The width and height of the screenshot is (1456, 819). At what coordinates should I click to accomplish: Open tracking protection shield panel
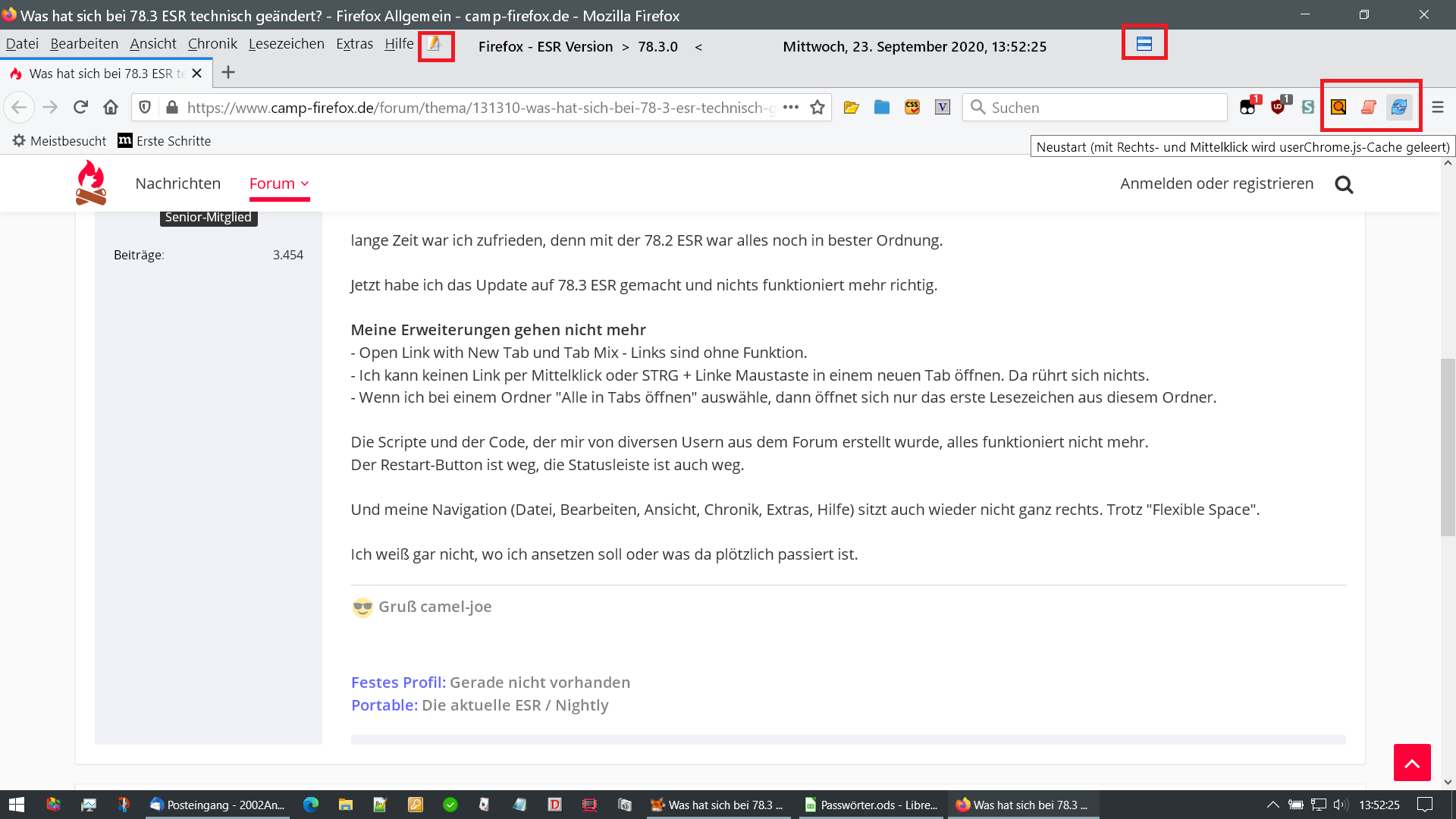point(145,107)
